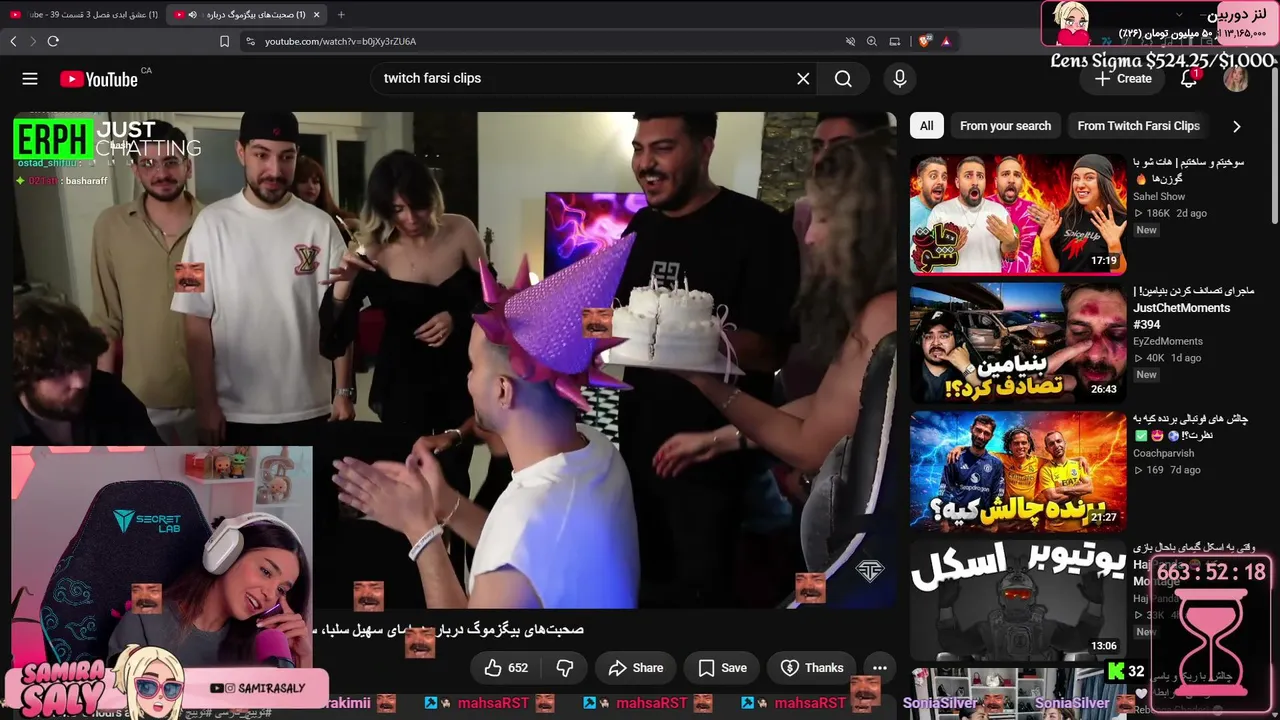Open the picture-in-picture icon in address bar
Image resolution: width=1280 pixels, height=720 pixels.
[895, 41]
